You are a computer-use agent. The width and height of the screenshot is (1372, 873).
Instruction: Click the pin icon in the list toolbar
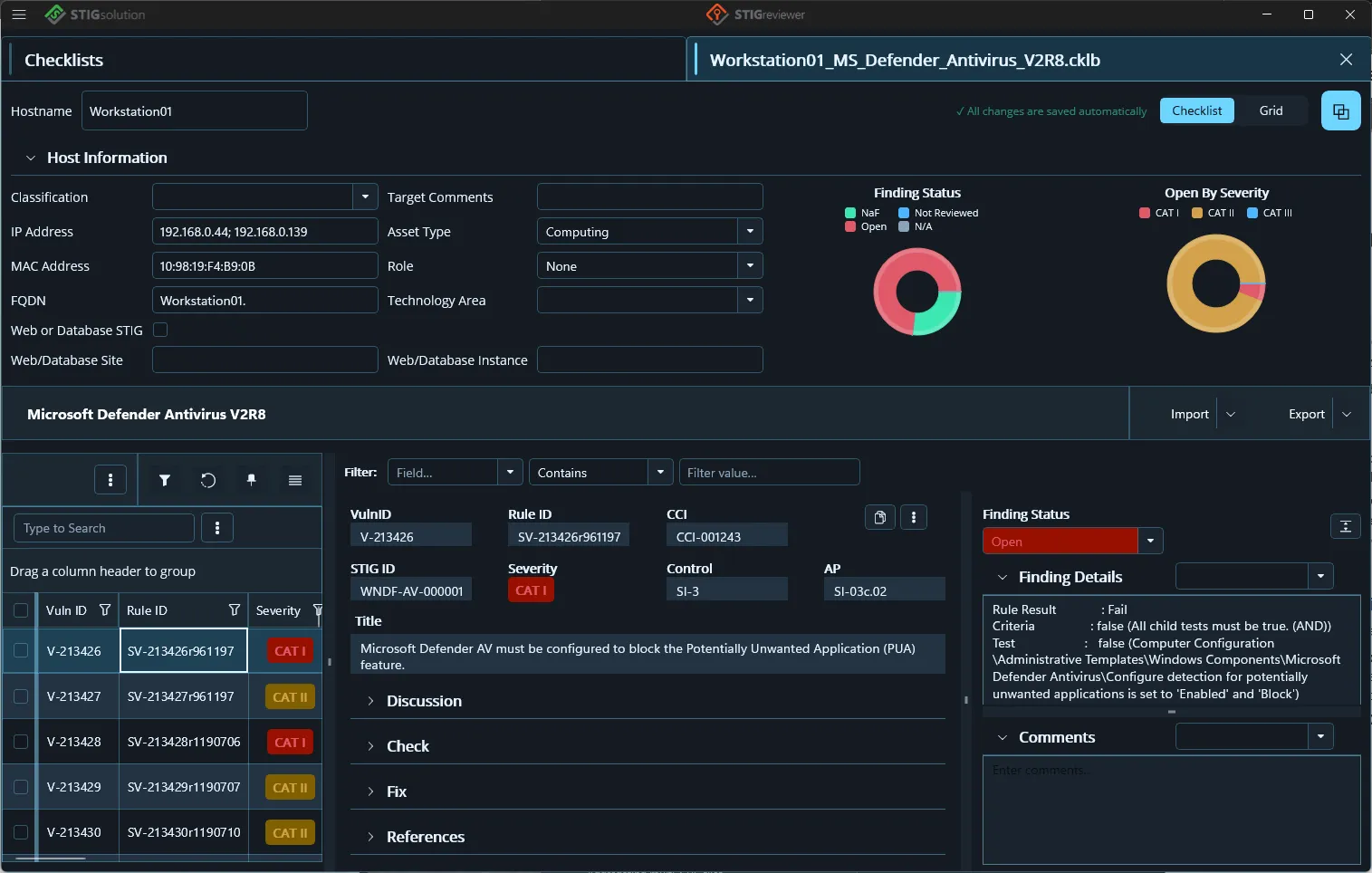[252, 480]
